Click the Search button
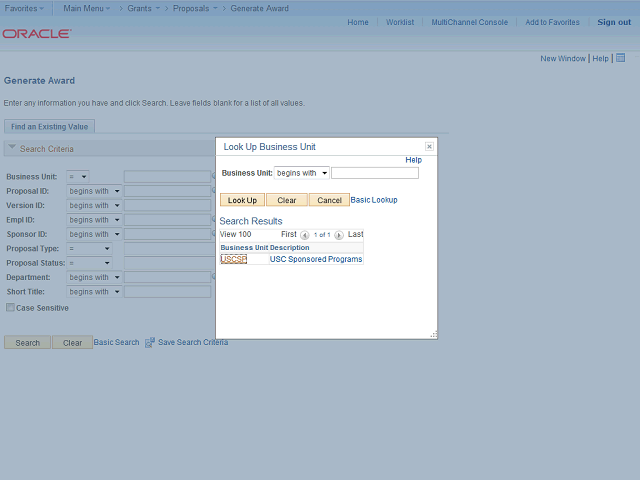This screenshot has height=480, width=640. click(27, 342)
